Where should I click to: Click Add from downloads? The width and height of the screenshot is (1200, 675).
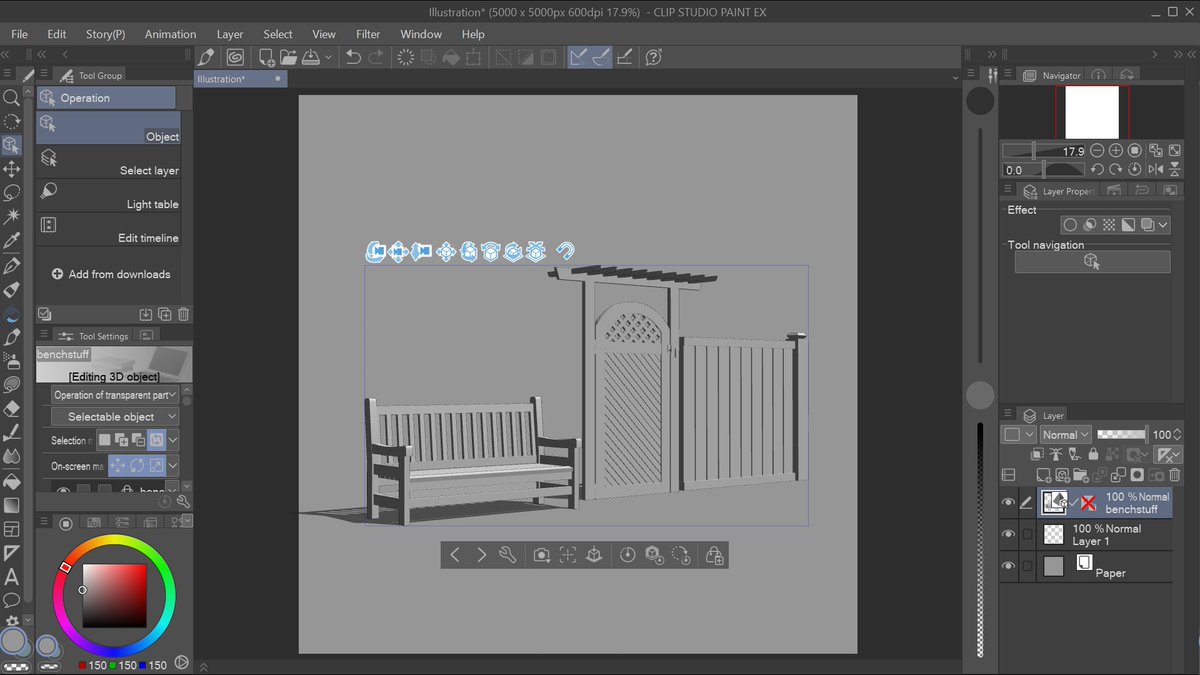pos(110,274)
